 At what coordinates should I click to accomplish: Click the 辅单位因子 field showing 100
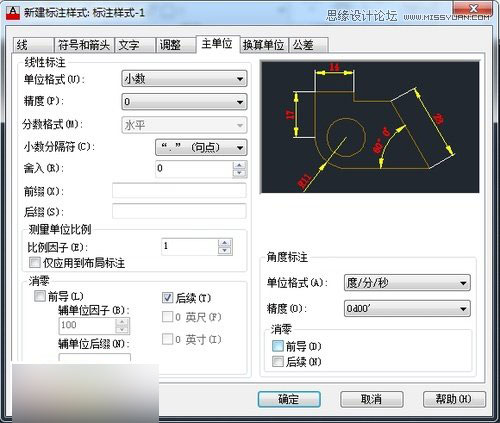click(87, 325)
